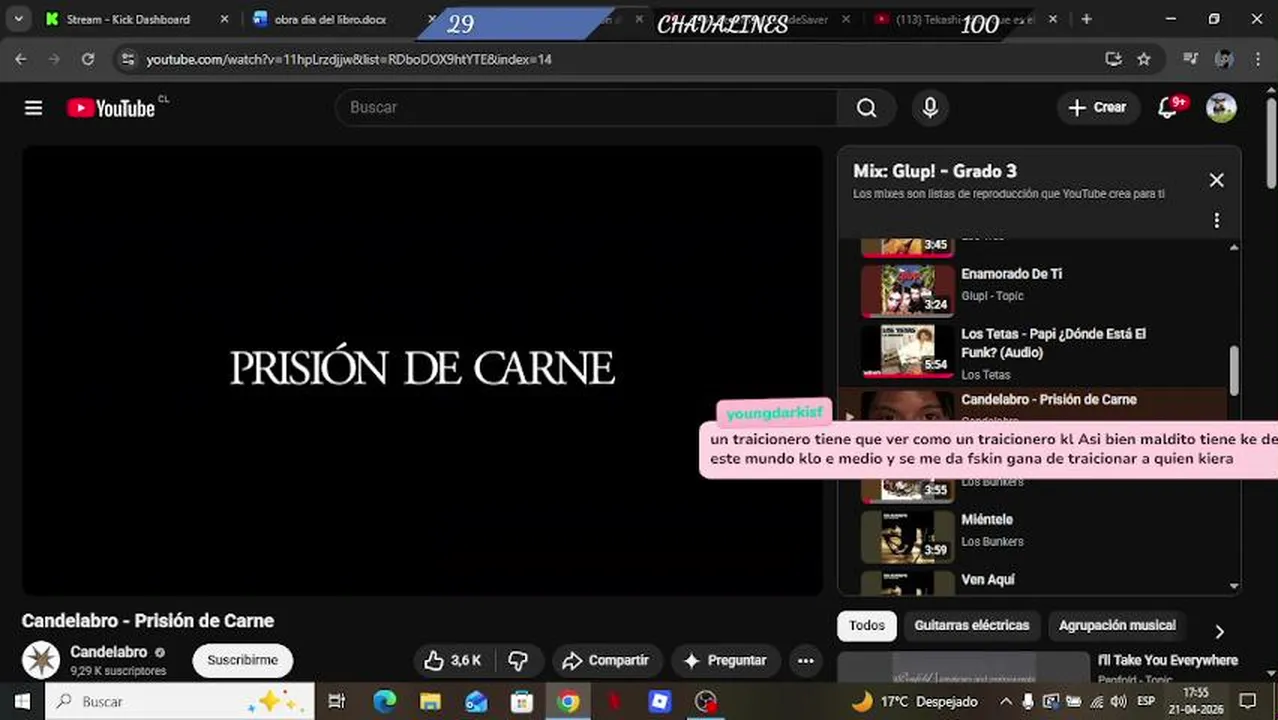
Task: Click the Preguntar button
Action: 725,660
